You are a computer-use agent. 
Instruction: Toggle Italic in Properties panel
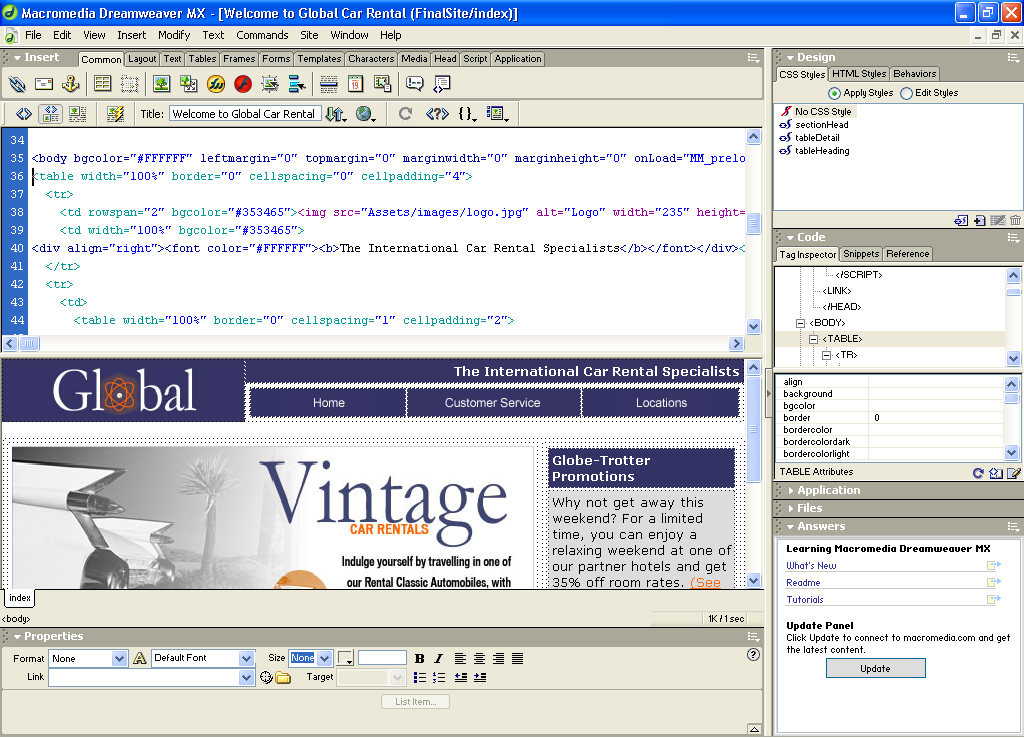tap(438, 658)
